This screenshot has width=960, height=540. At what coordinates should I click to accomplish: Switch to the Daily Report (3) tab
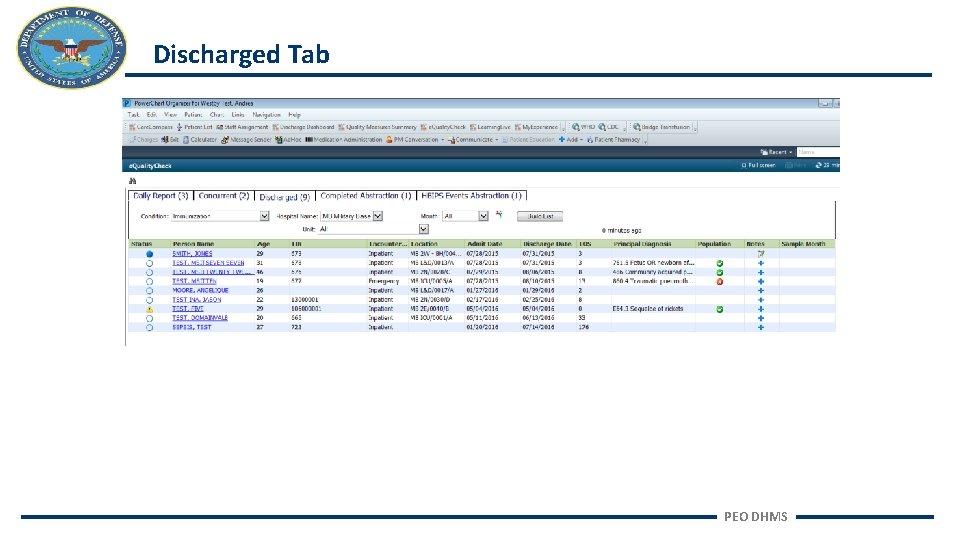(x=160, y=196)
